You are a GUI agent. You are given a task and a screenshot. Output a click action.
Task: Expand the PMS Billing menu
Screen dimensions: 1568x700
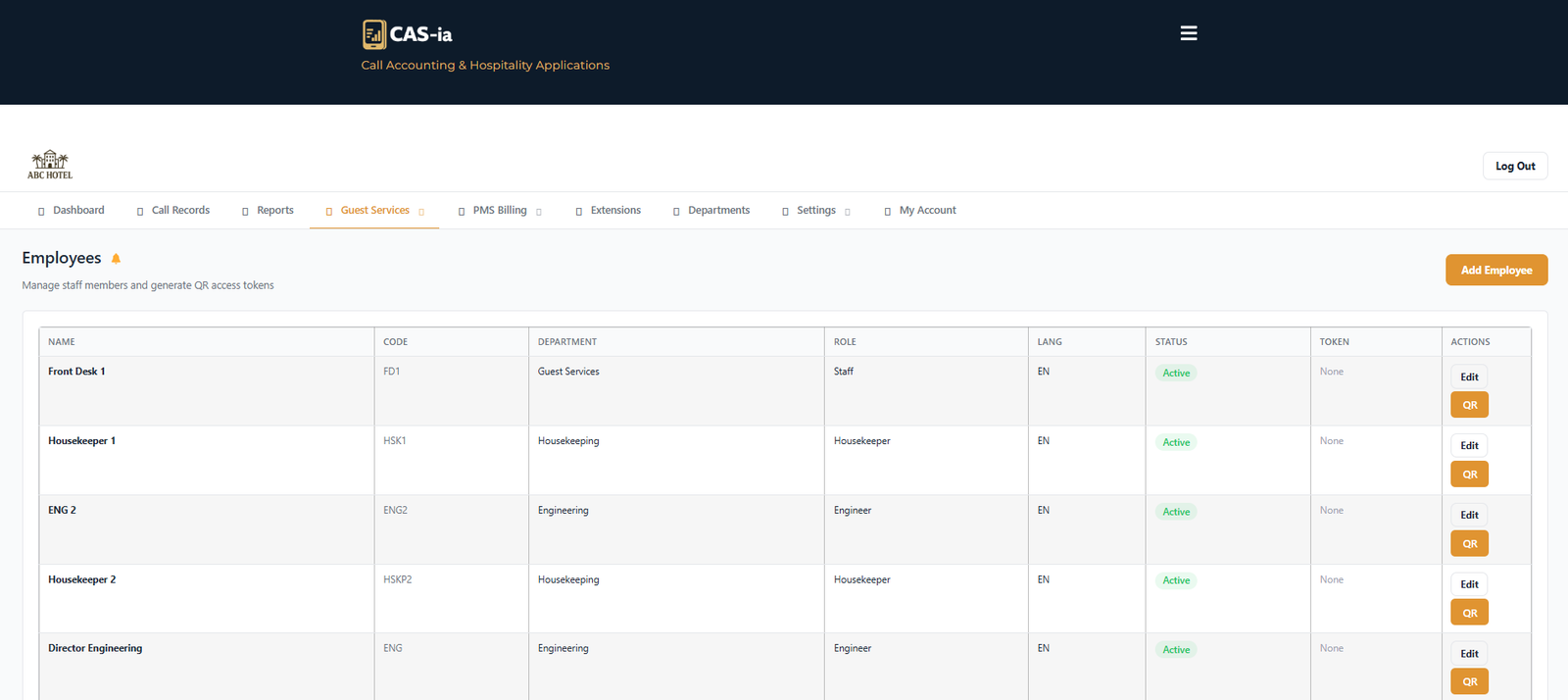pyautogui.click(x=538, y=212)
